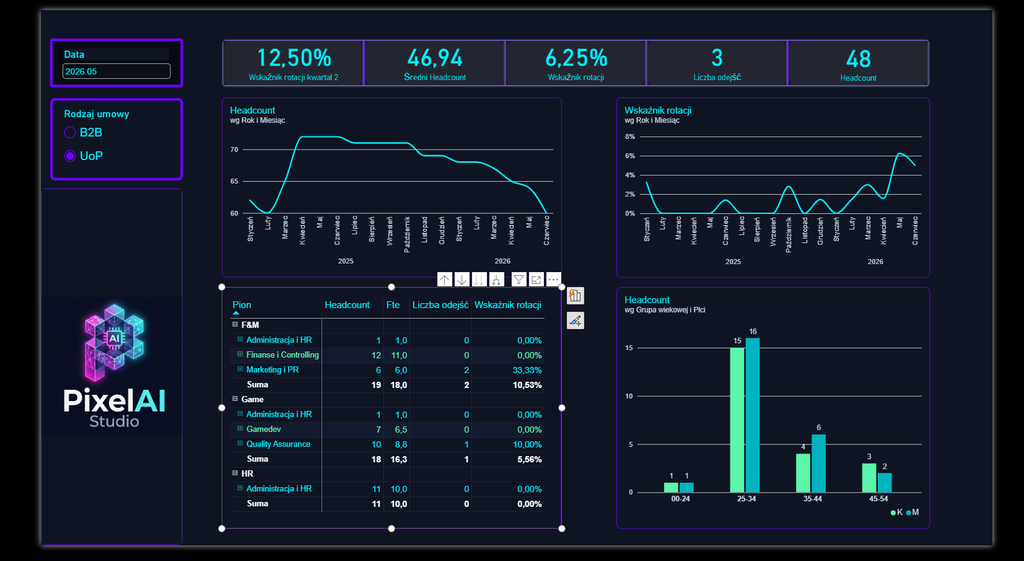Click the 00-24 age group axis label
1024x561 pixels.
click(680, 499)
